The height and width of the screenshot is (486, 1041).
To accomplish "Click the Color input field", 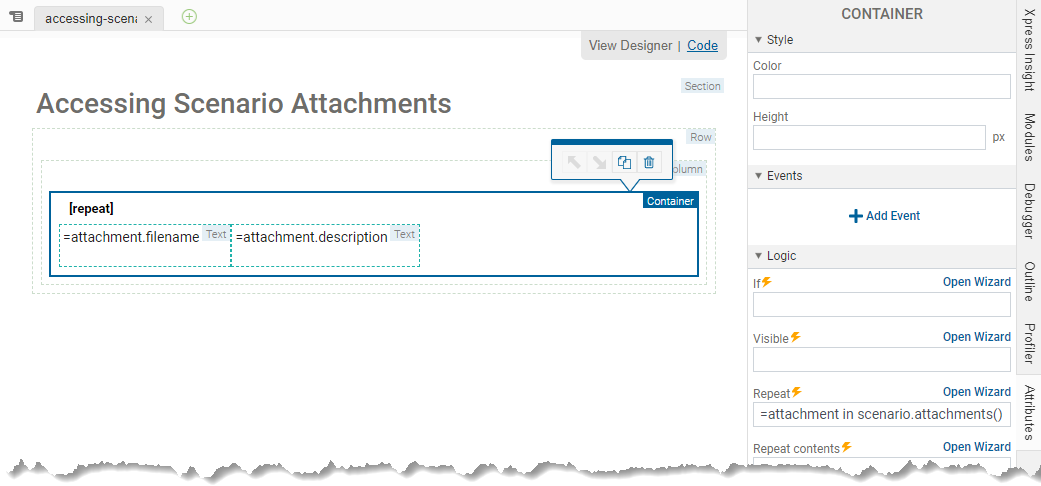I will point(881,87).
